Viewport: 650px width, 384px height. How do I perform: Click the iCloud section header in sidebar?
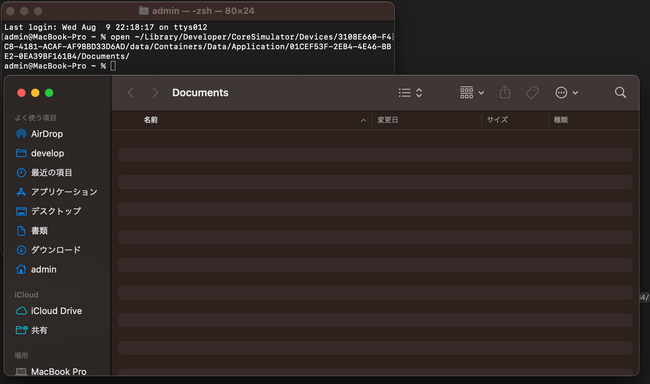(x=27, y=295)
